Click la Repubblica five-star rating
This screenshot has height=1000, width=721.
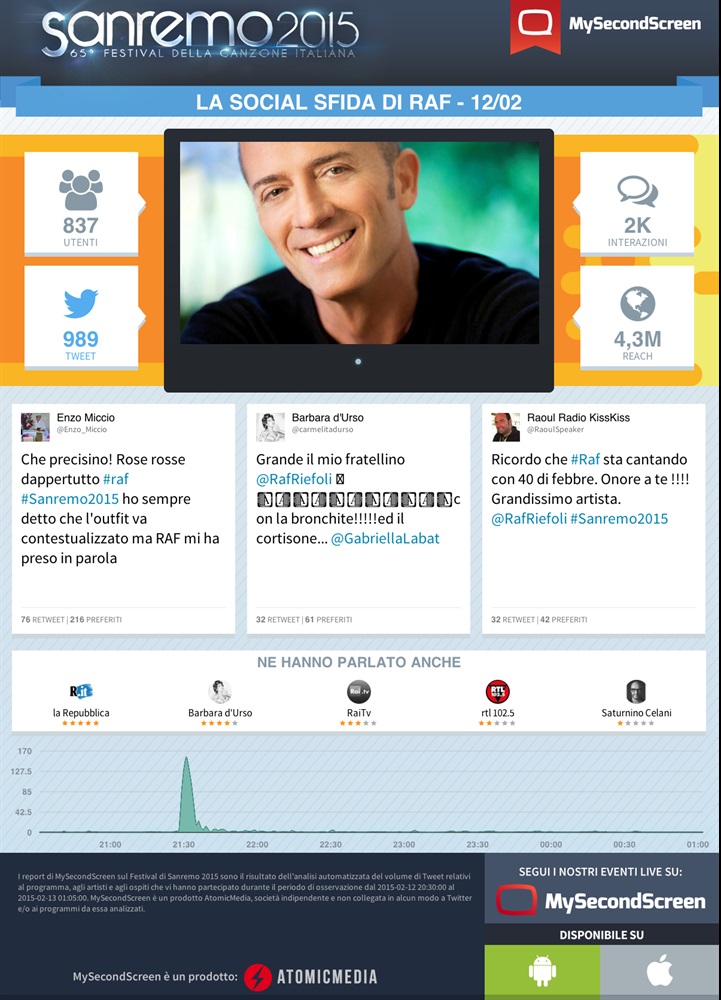point(81,723)
